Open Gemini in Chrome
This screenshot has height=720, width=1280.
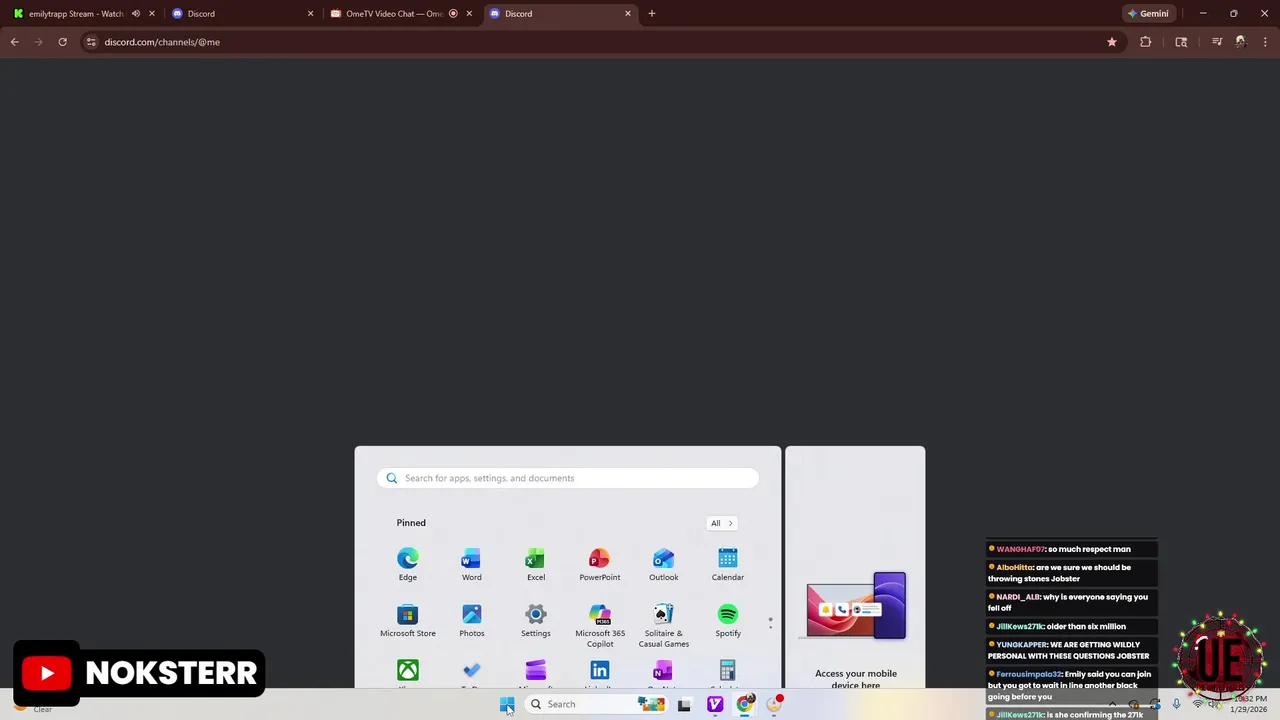pos(1148,14)
